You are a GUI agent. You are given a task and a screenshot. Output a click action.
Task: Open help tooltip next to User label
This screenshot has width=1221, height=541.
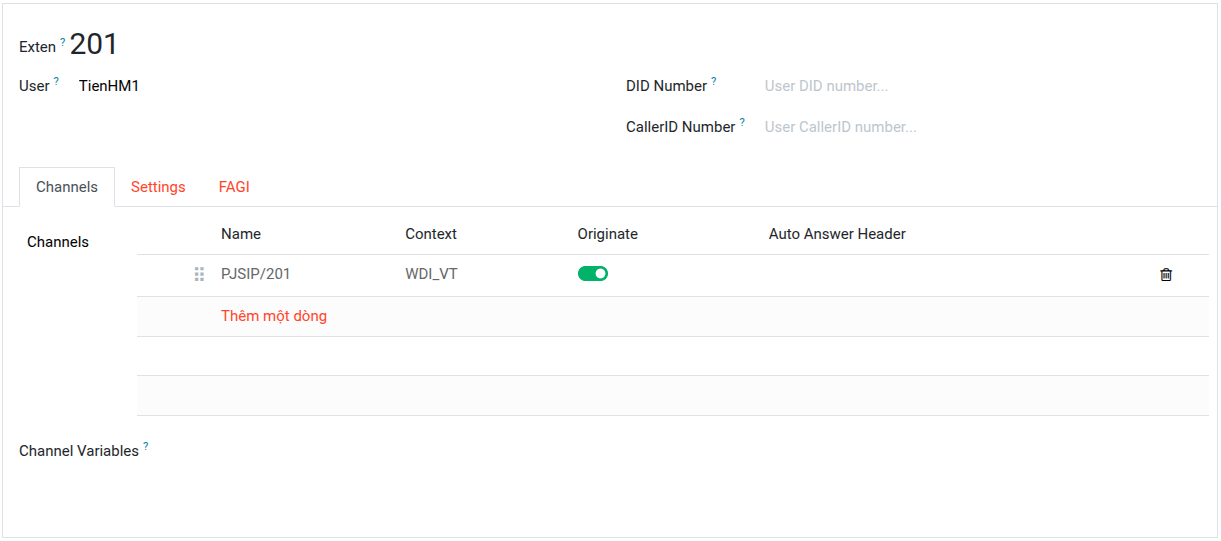[x=56, y=81]
